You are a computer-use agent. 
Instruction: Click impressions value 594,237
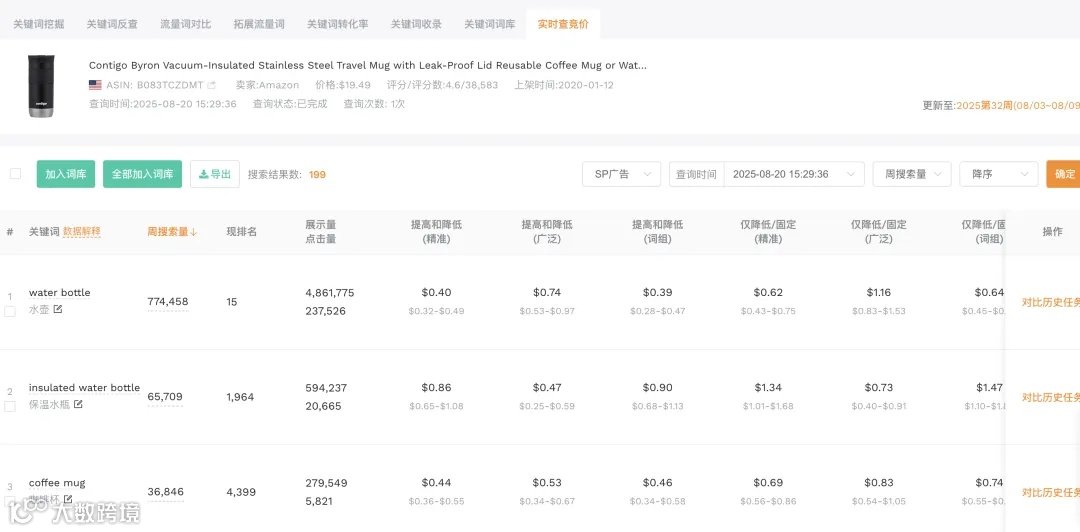coord(326,388)
